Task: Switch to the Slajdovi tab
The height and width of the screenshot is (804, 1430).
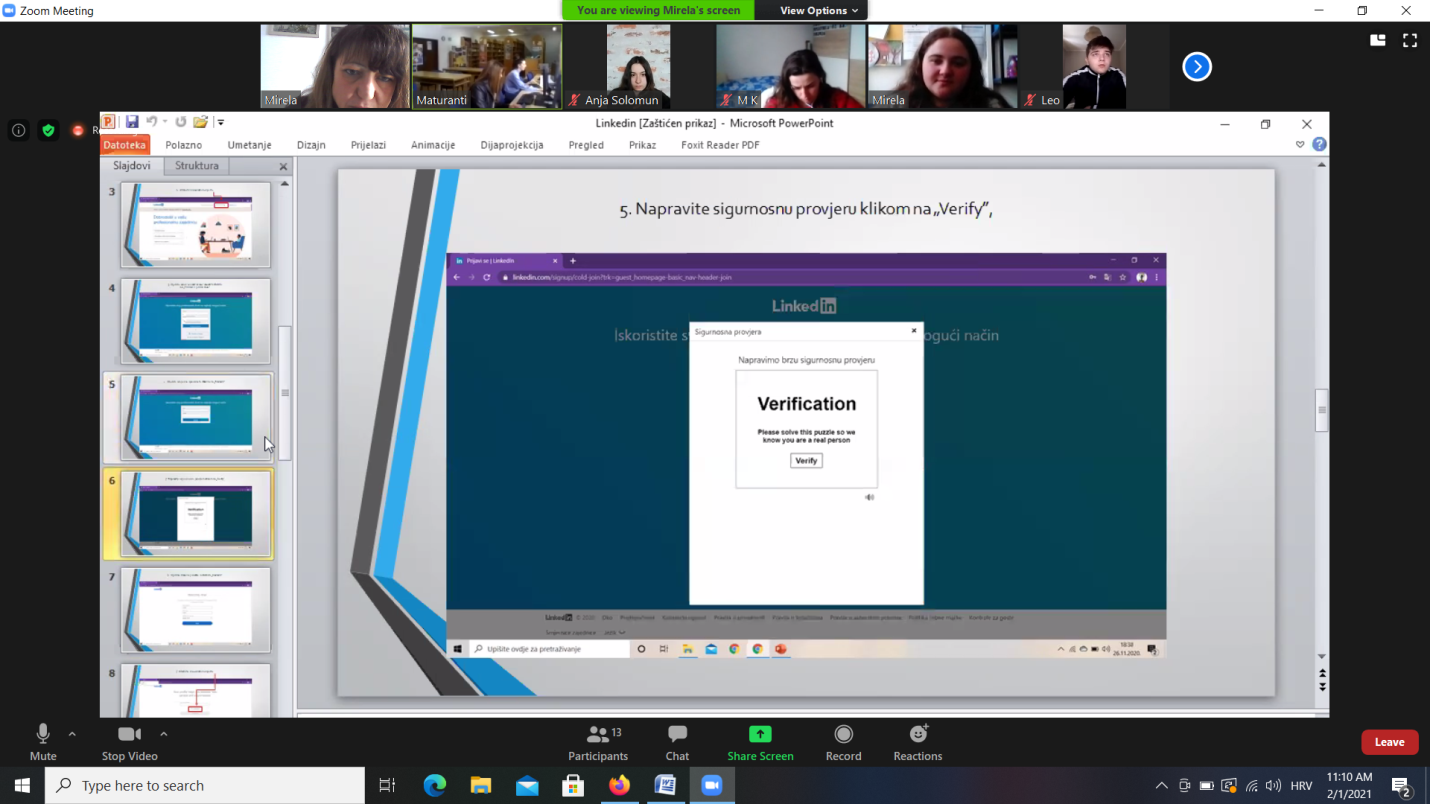Action: 132,166
